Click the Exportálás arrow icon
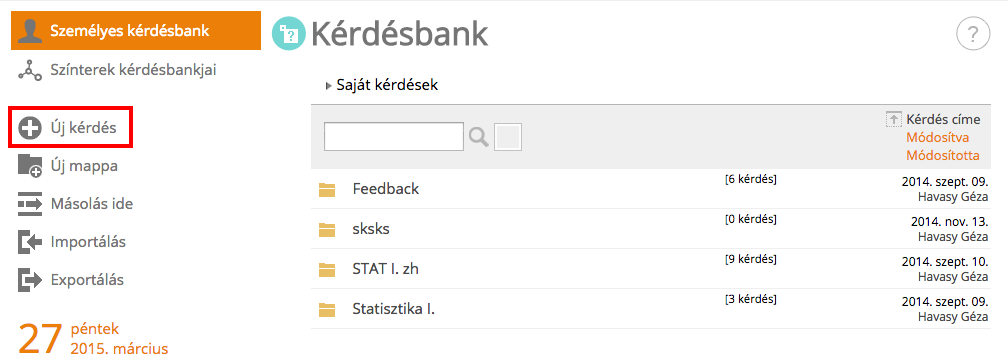 [30, 280]
